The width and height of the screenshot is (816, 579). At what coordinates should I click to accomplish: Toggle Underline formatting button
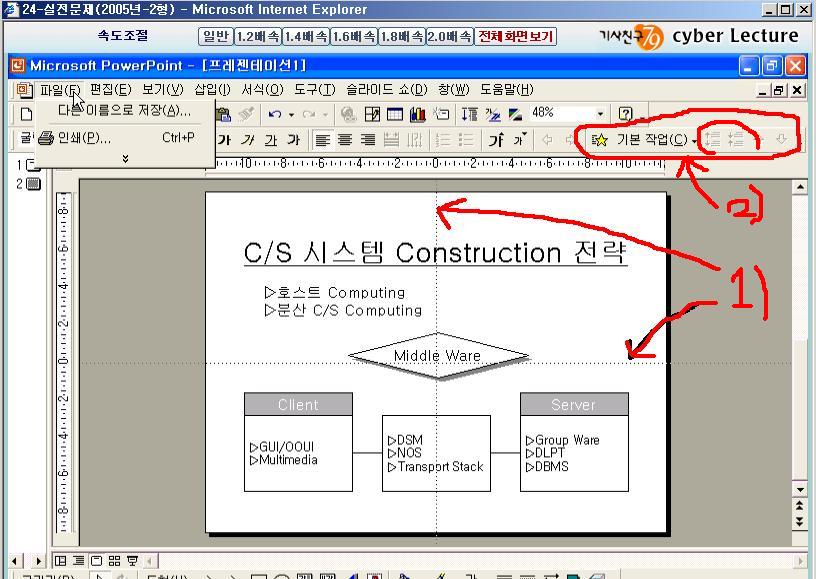[271, 140]
